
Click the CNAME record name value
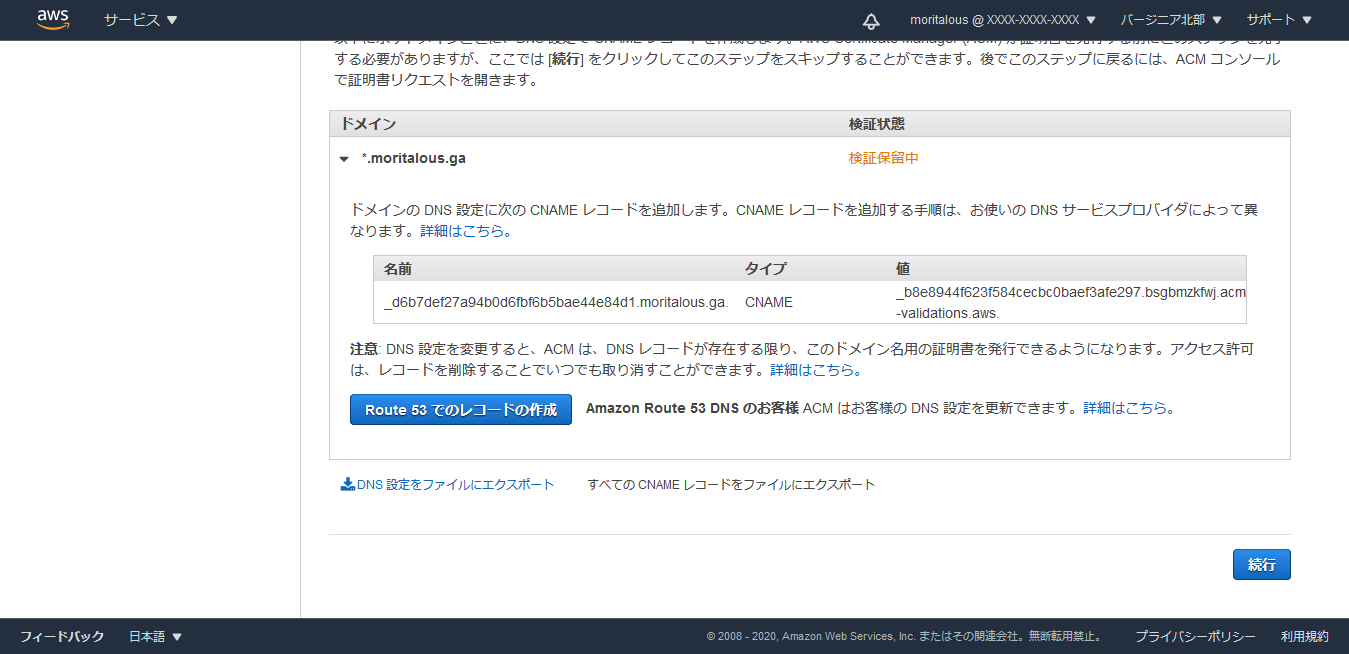pos(555,302)
